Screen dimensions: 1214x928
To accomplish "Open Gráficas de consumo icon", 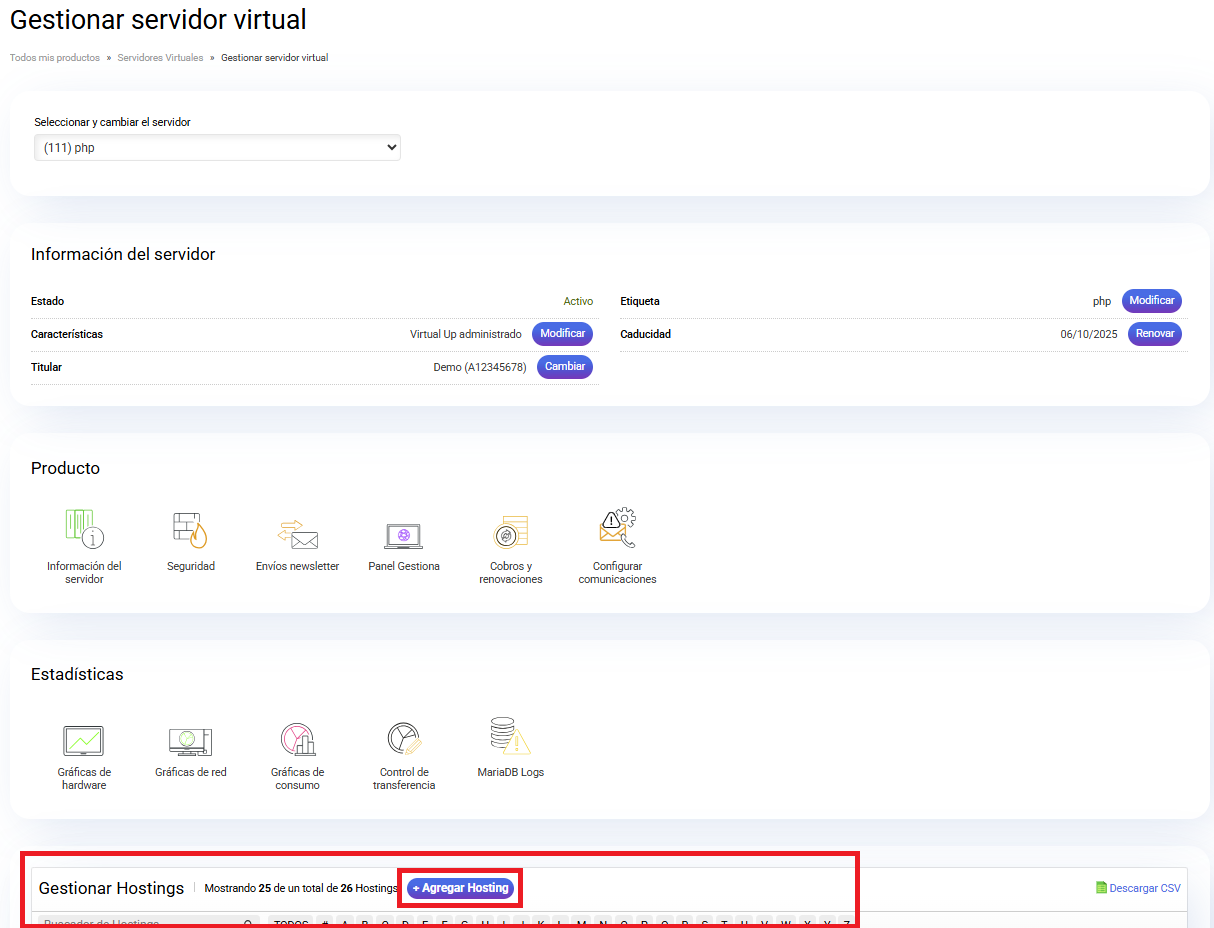I will 297,740.
